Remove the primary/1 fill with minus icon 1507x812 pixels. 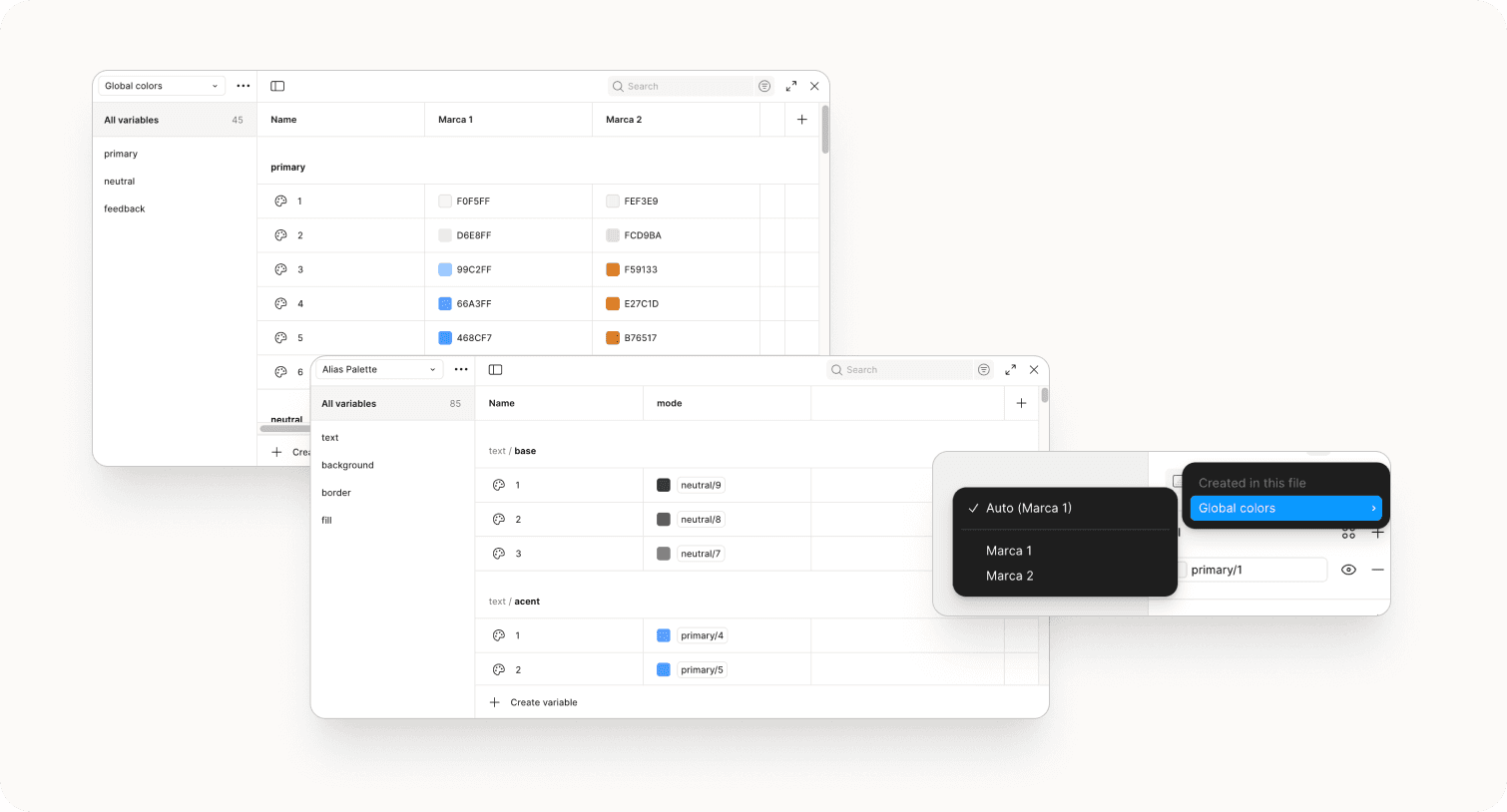click(1377, 570)
